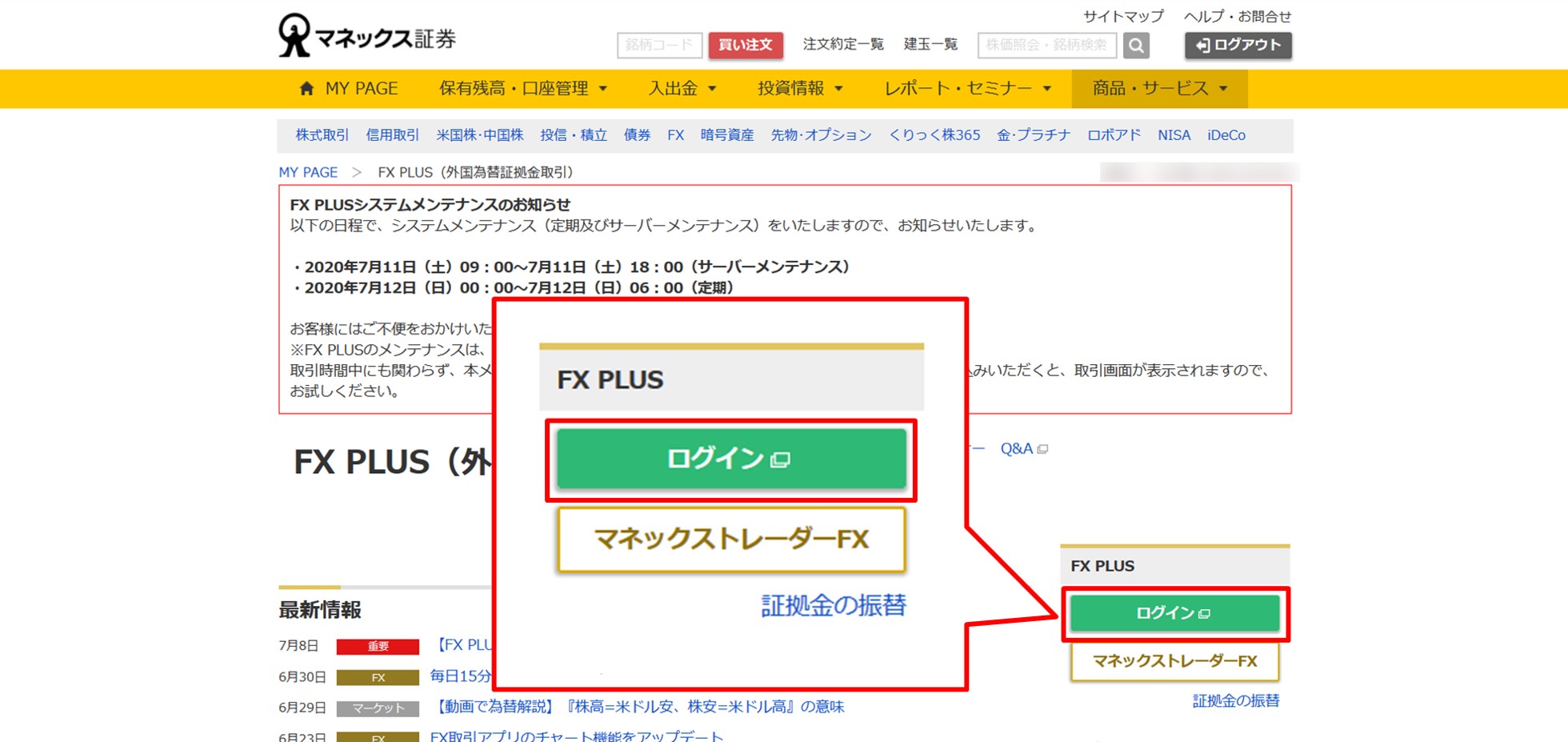Select FX in the sub-navigation
Image resolution: width=1568 pixels, height=742 pixels.
[676, 135]
